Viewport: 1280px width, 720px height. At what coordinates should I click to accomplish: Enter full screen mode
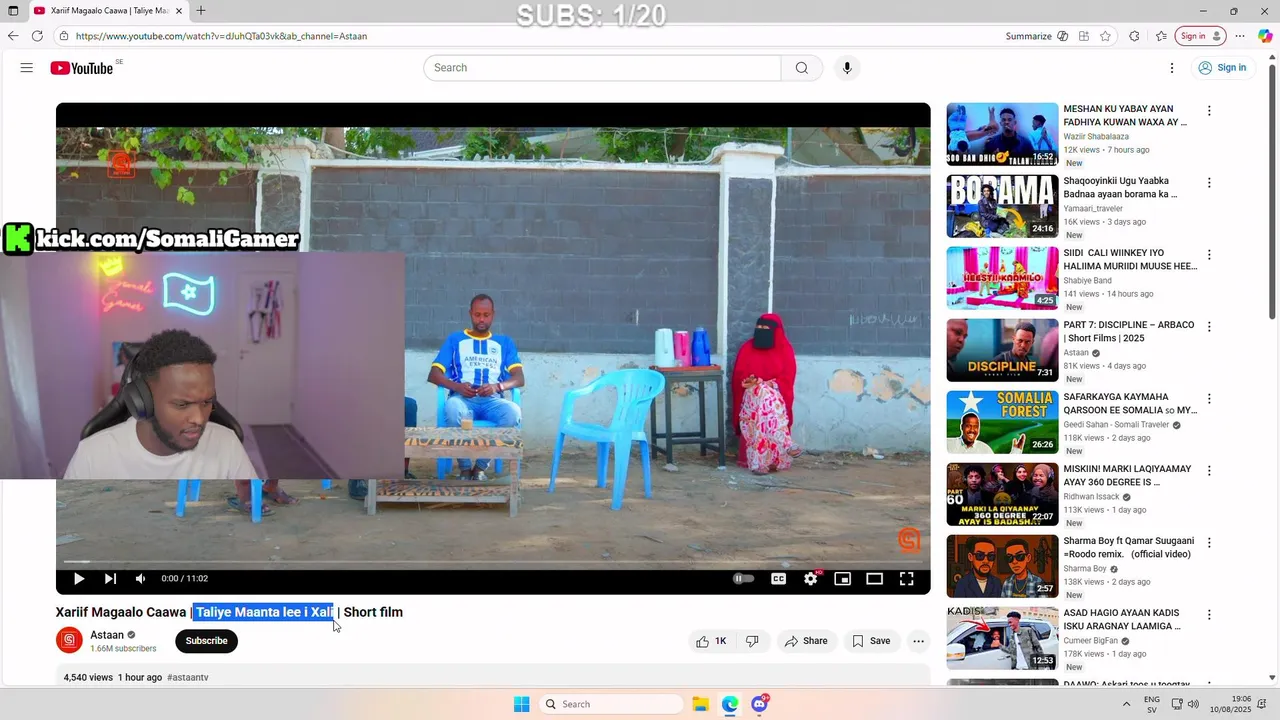coord(907,578)
